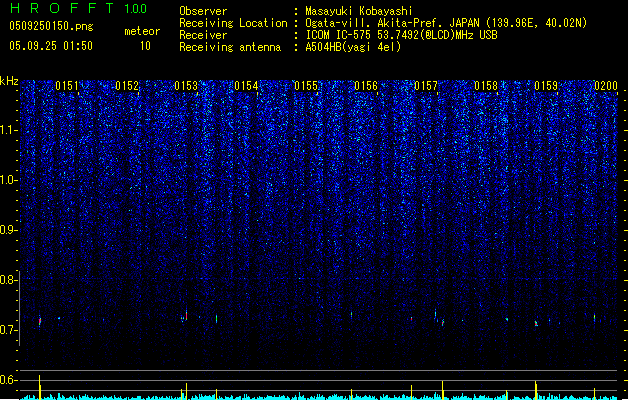
Task: Click the tallest yellow power spike before 0151
Action: click(40, 387)
